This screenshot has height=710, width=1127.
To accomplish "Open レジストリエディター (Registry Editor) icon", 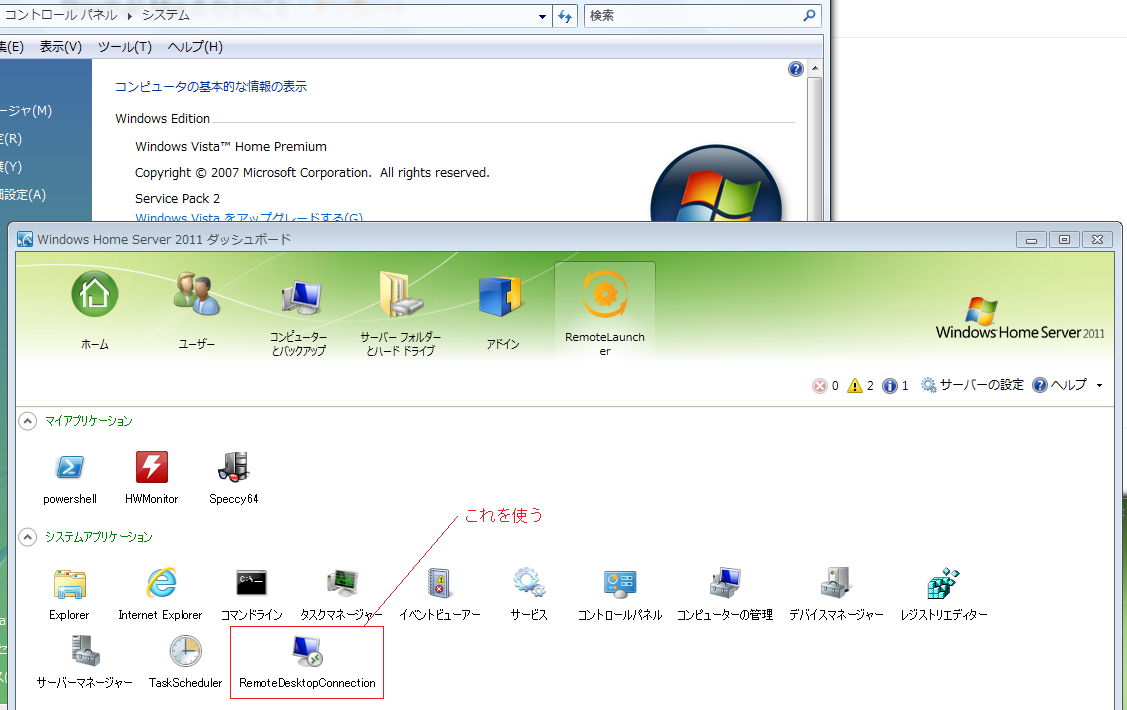I will (944, 594).
